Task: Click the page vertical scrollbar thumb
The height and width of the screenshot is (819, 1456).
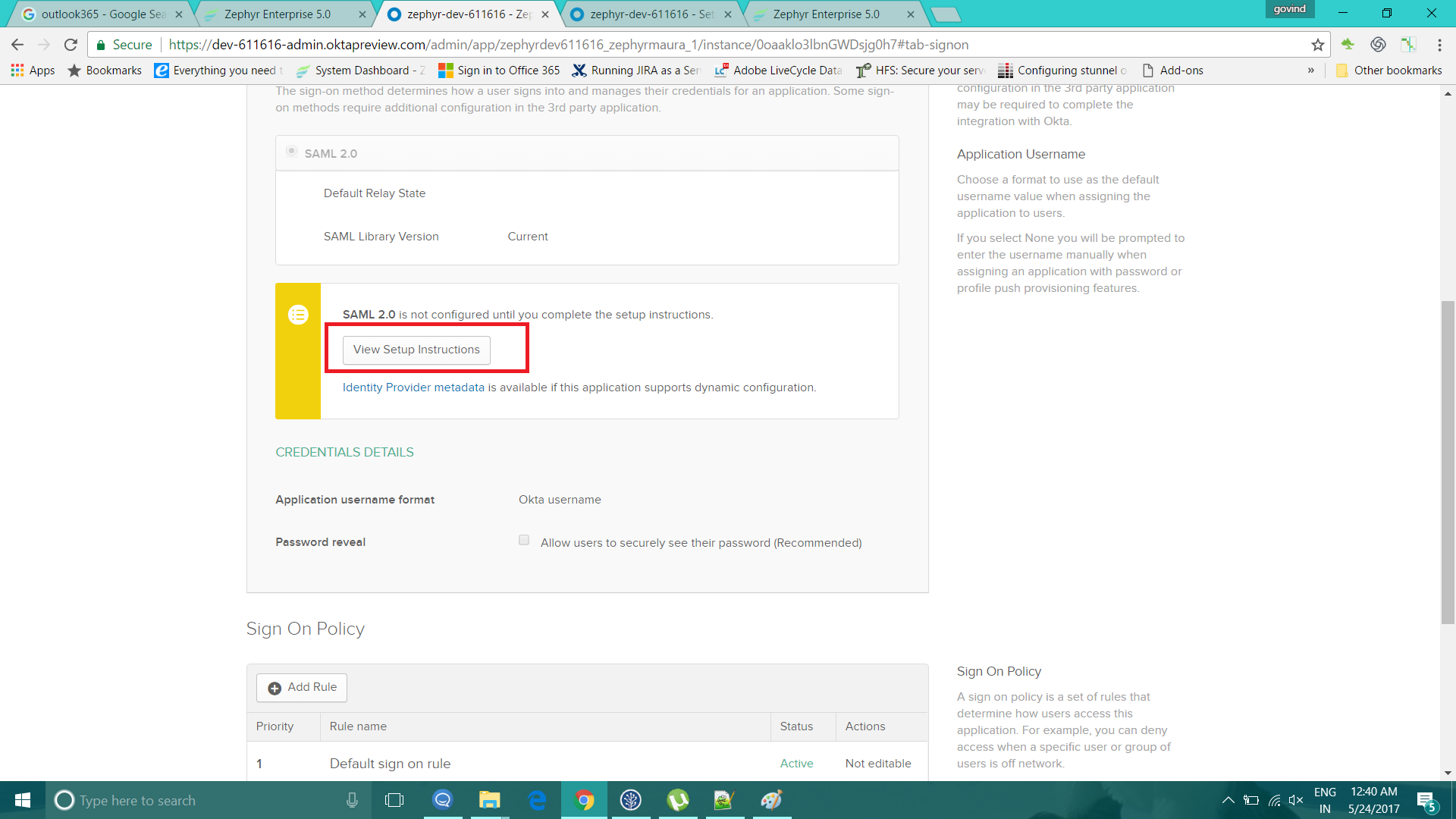Action: pos(1448,463)
